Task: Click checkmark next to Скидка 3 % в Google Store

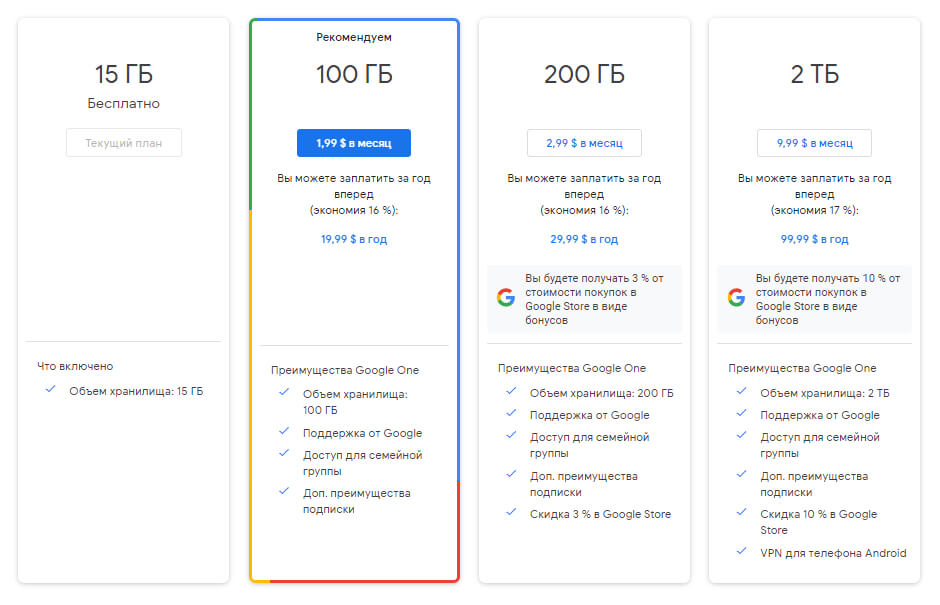Action: (511, 513)
